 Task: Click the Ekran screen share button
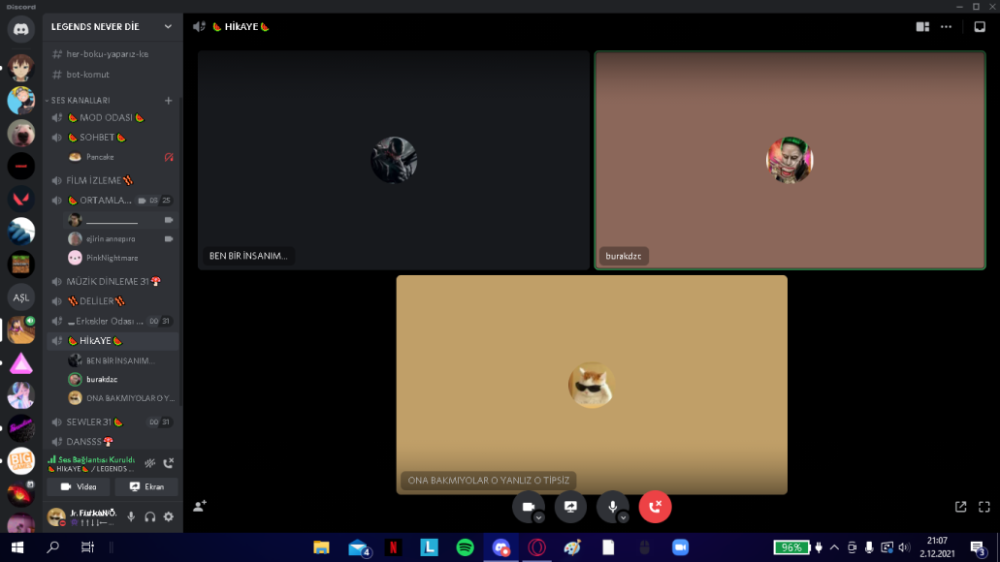[x=146, y=487]
